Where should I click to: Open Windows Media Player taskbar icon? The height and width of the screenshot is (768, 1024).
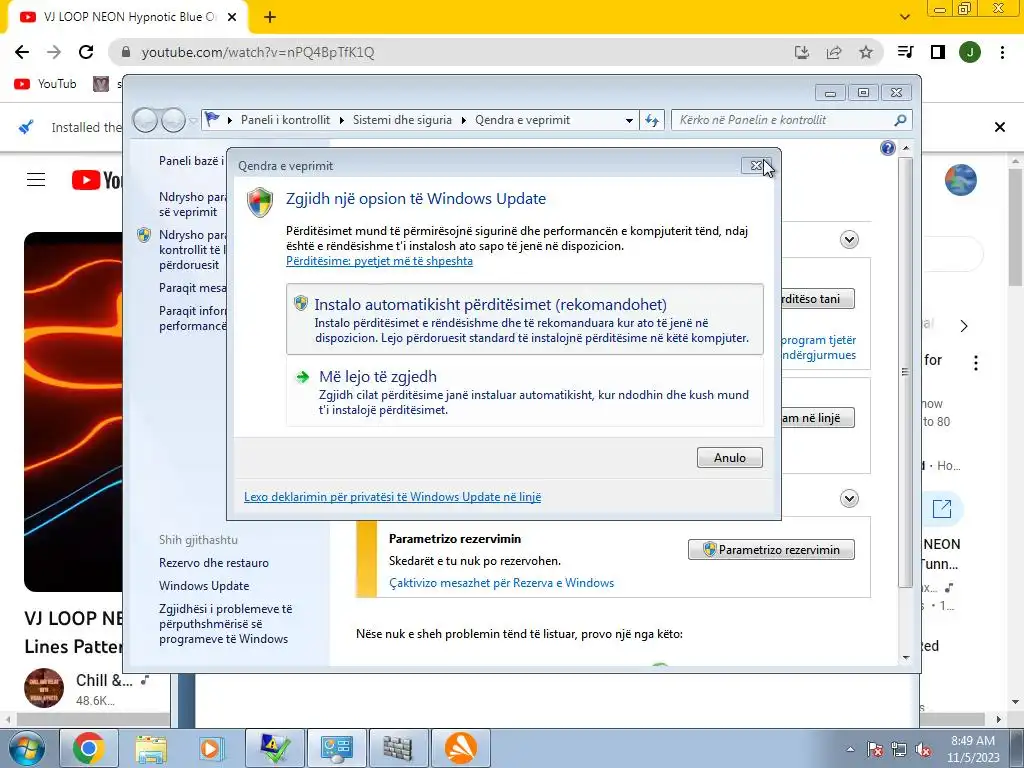[212, 748]
